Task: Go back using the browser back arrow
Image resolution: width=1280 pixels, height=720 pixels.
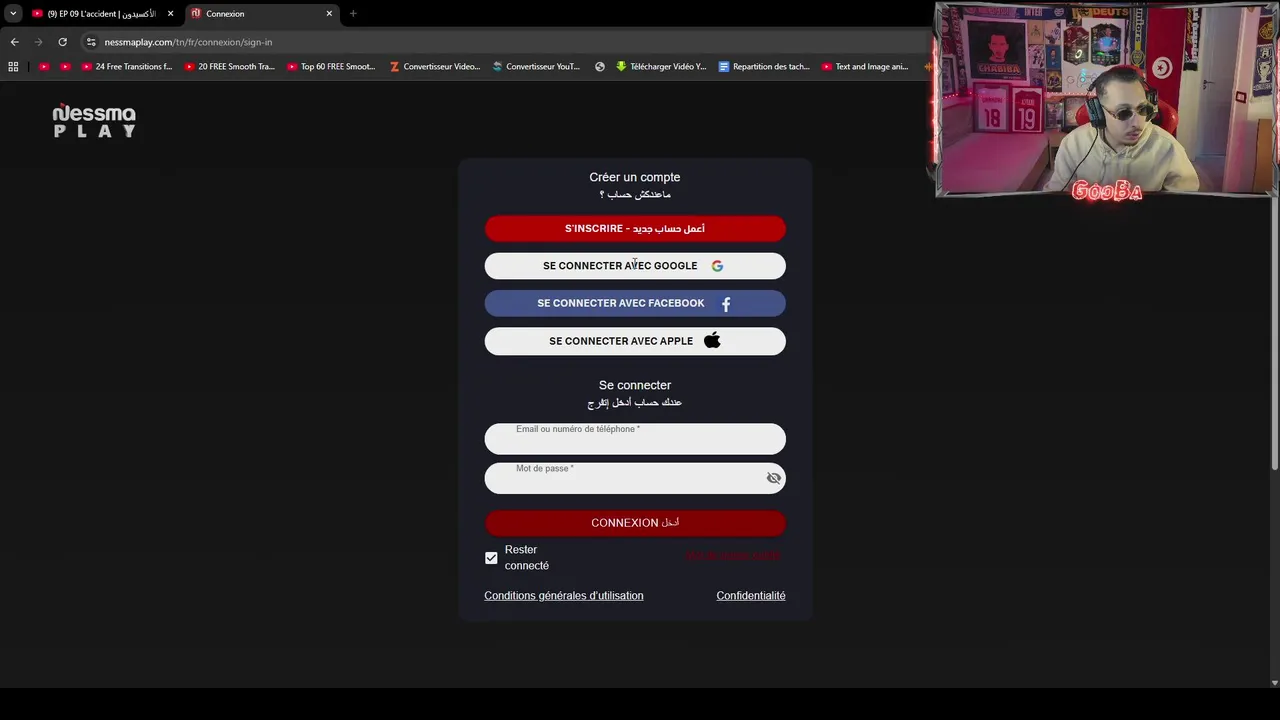Action: point(14,42)
